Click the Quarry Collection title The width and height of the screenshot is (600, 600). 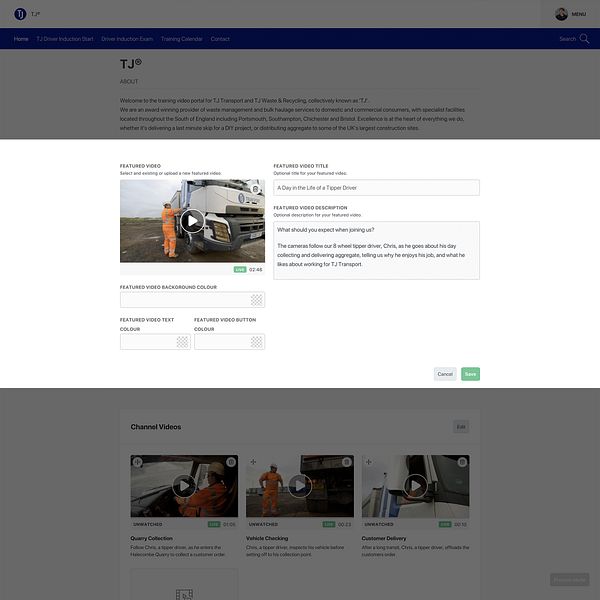pos(152,538)
